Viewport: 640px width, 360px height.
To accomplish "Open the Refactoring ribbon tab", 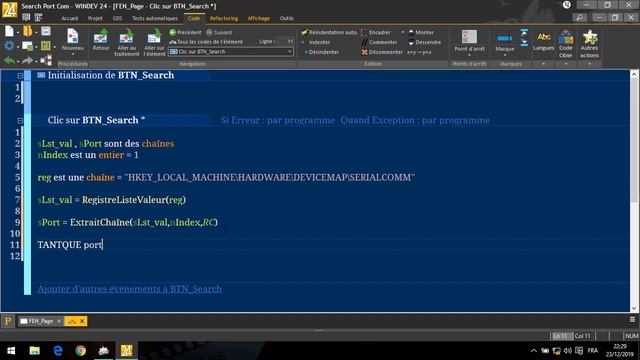I will coord(224,18).
